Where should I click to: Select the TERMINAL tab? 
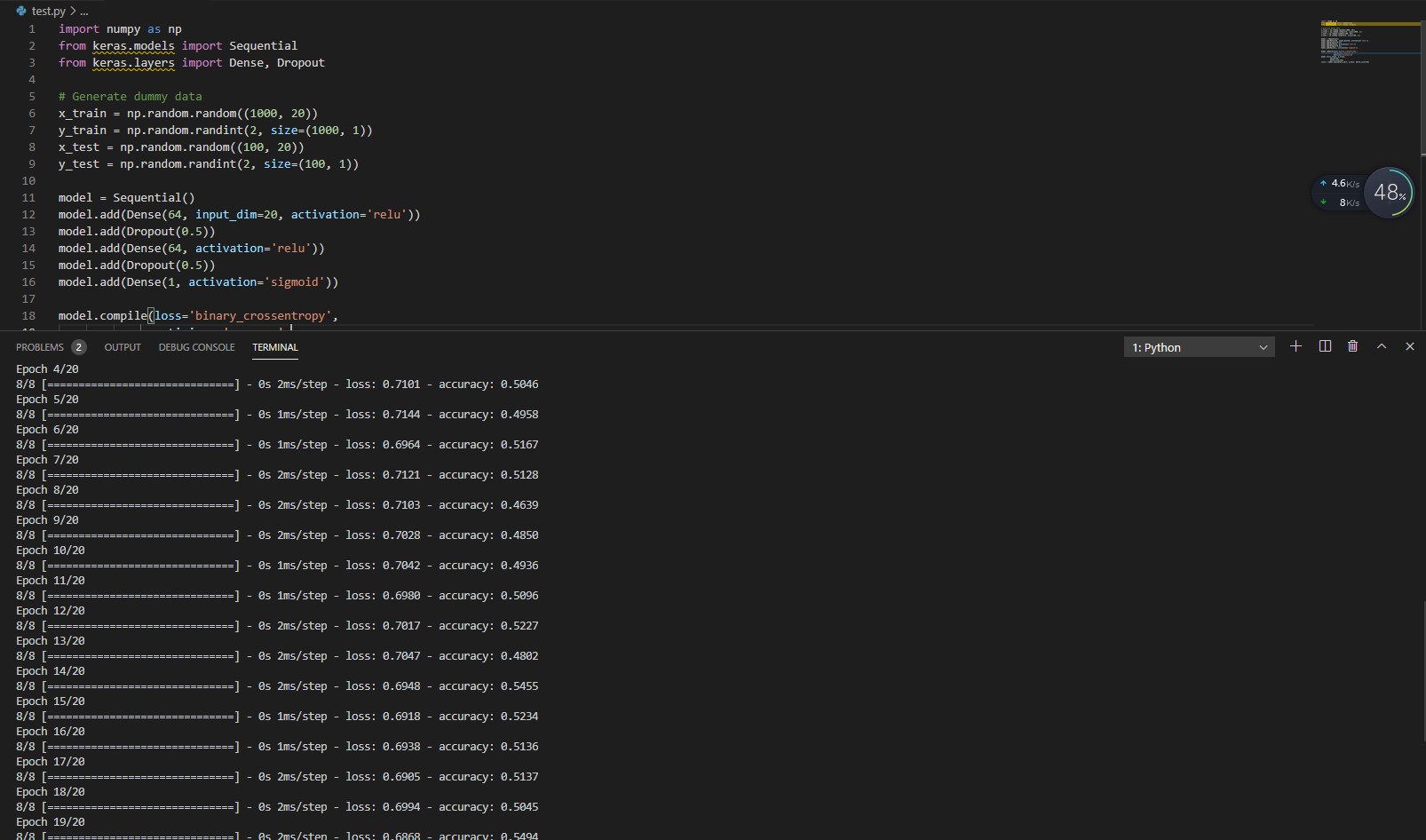(x=275, y=347)
